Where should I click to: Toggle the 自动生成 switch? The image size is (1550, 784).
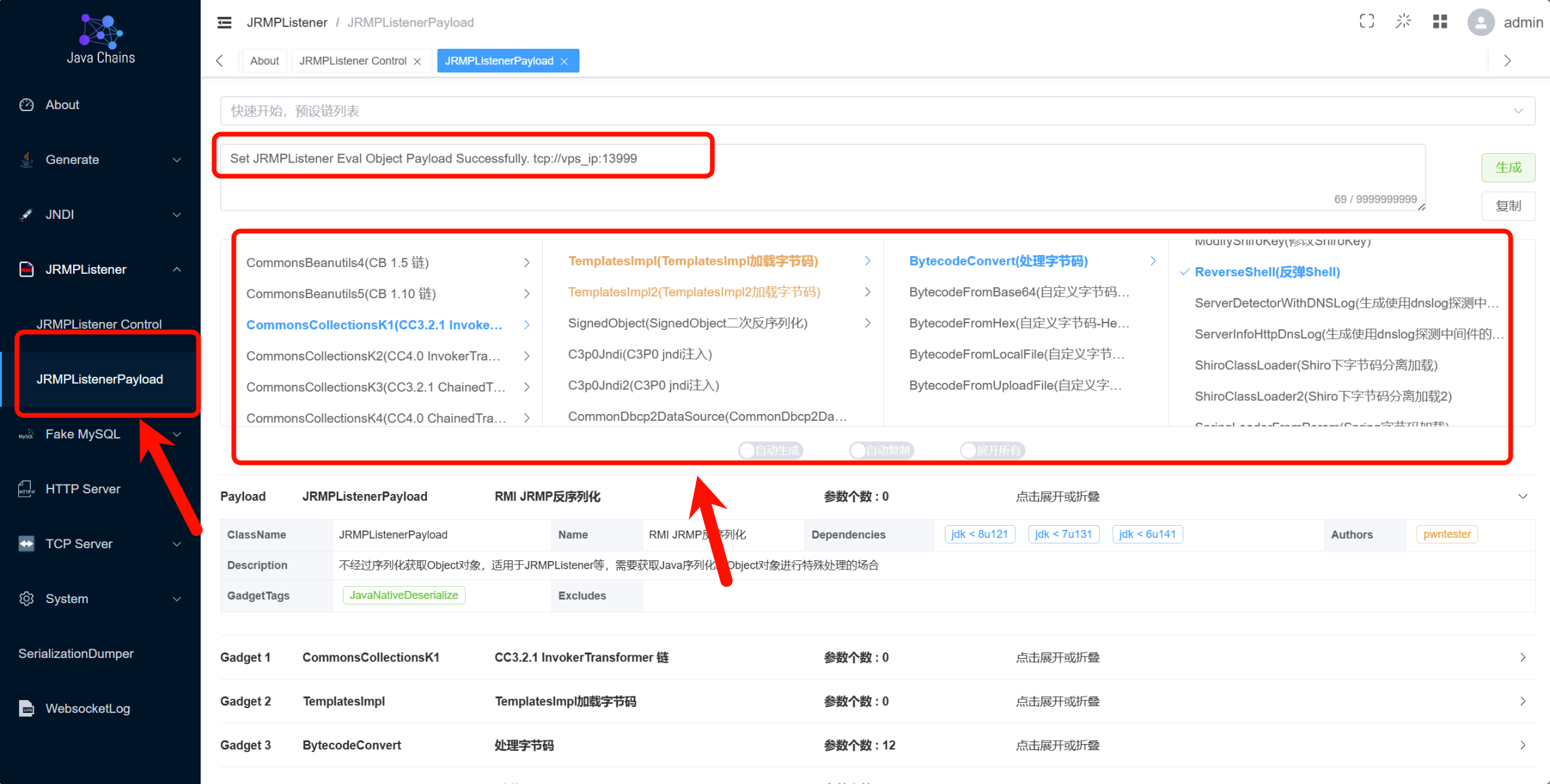coord(770,451)
